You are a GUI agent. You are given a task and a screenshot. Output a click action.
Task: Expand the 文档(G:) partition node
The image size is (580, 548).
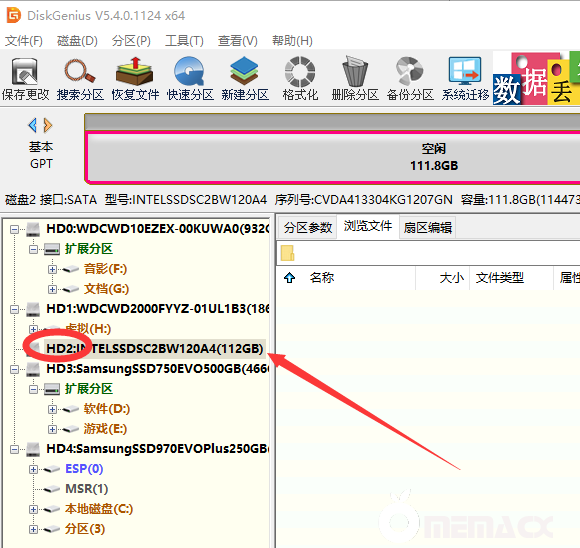pos(52,289)
